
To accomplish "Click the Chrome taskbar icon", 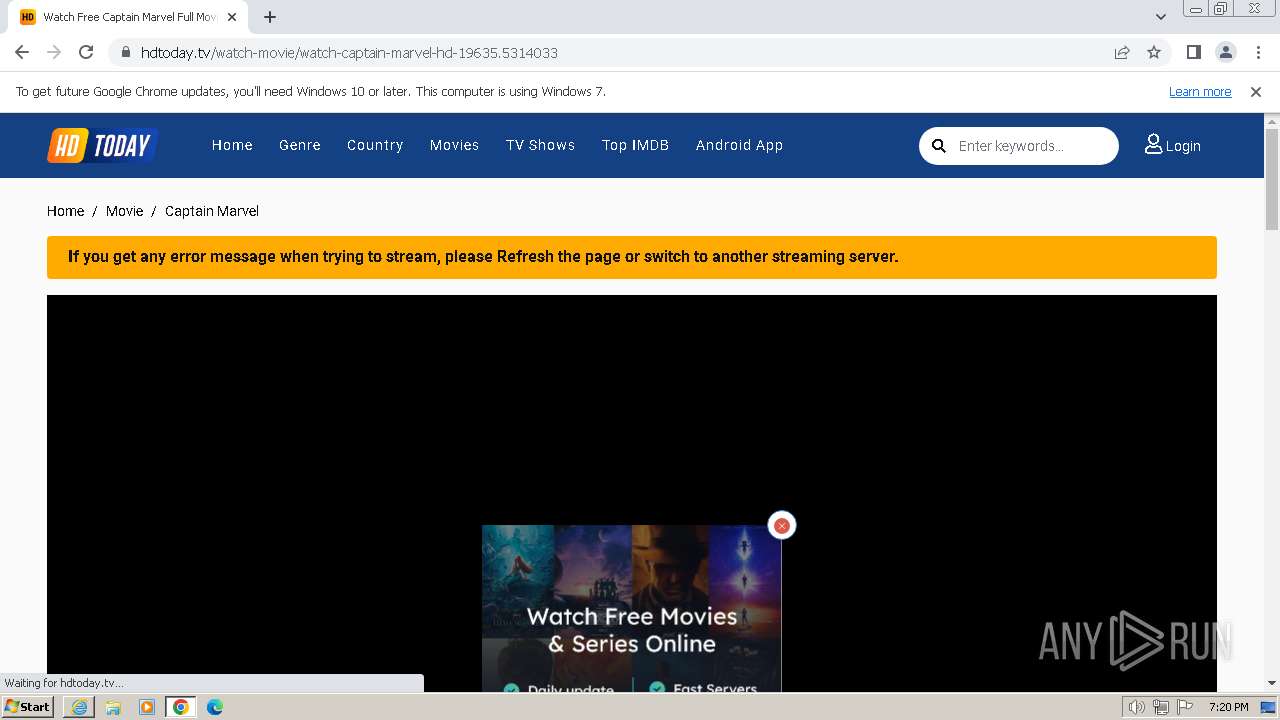I will coord(181,707).
